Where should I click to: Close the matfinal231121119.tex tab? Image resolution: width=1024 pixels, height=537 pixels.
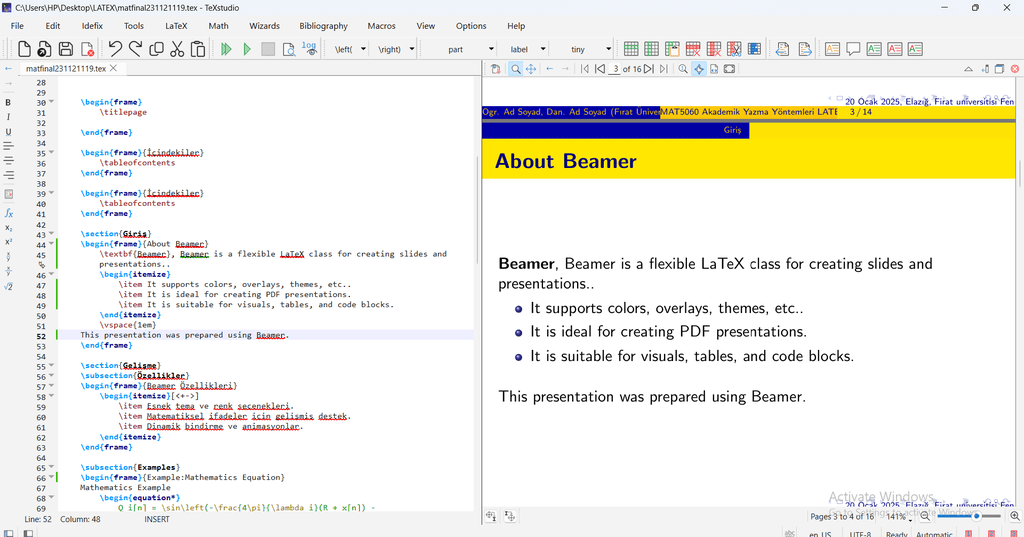[x=114, y=68]
